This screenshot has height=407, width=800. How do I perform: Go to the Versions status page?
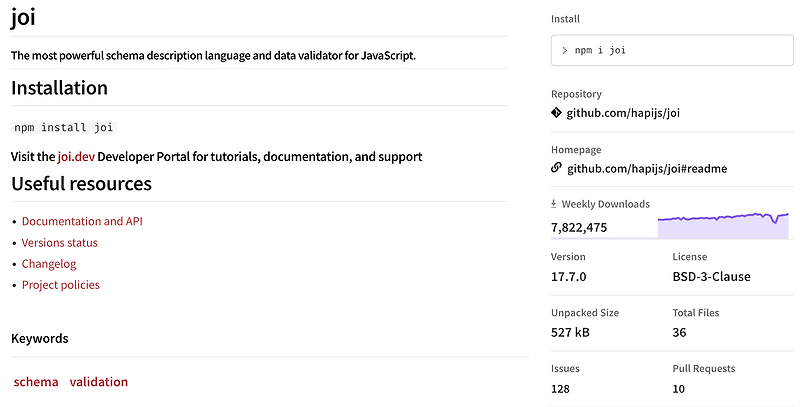click(60, 243)
